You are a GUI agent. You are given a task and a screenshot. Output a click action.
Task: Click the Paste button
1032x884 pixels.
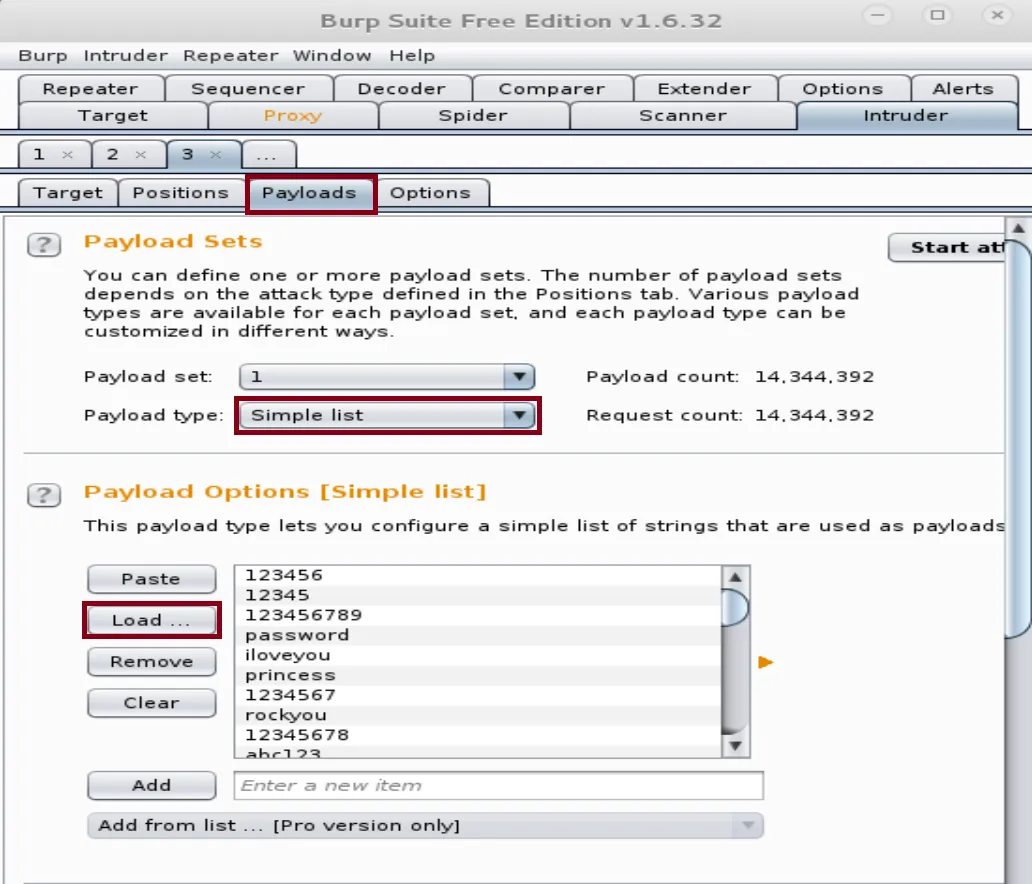point(151,579)
